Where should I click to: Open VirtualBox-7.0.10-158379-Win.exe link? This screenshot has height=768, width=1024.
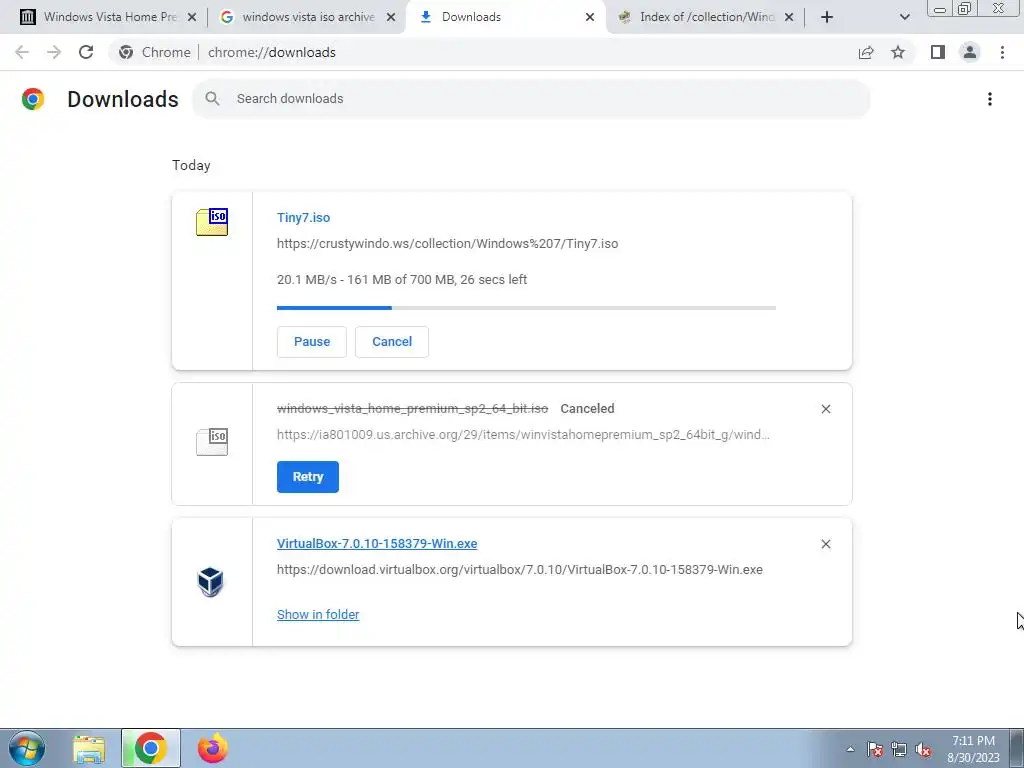[x=377, y=543]
